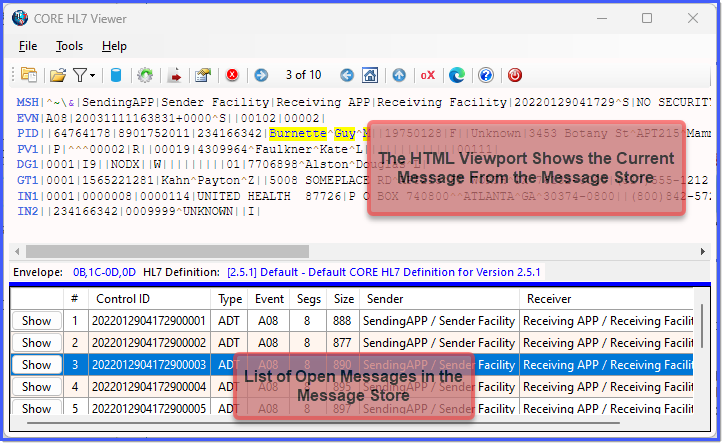724x445 pixels.
Task: Click the blue database cylinder icon
Action: 116,75
